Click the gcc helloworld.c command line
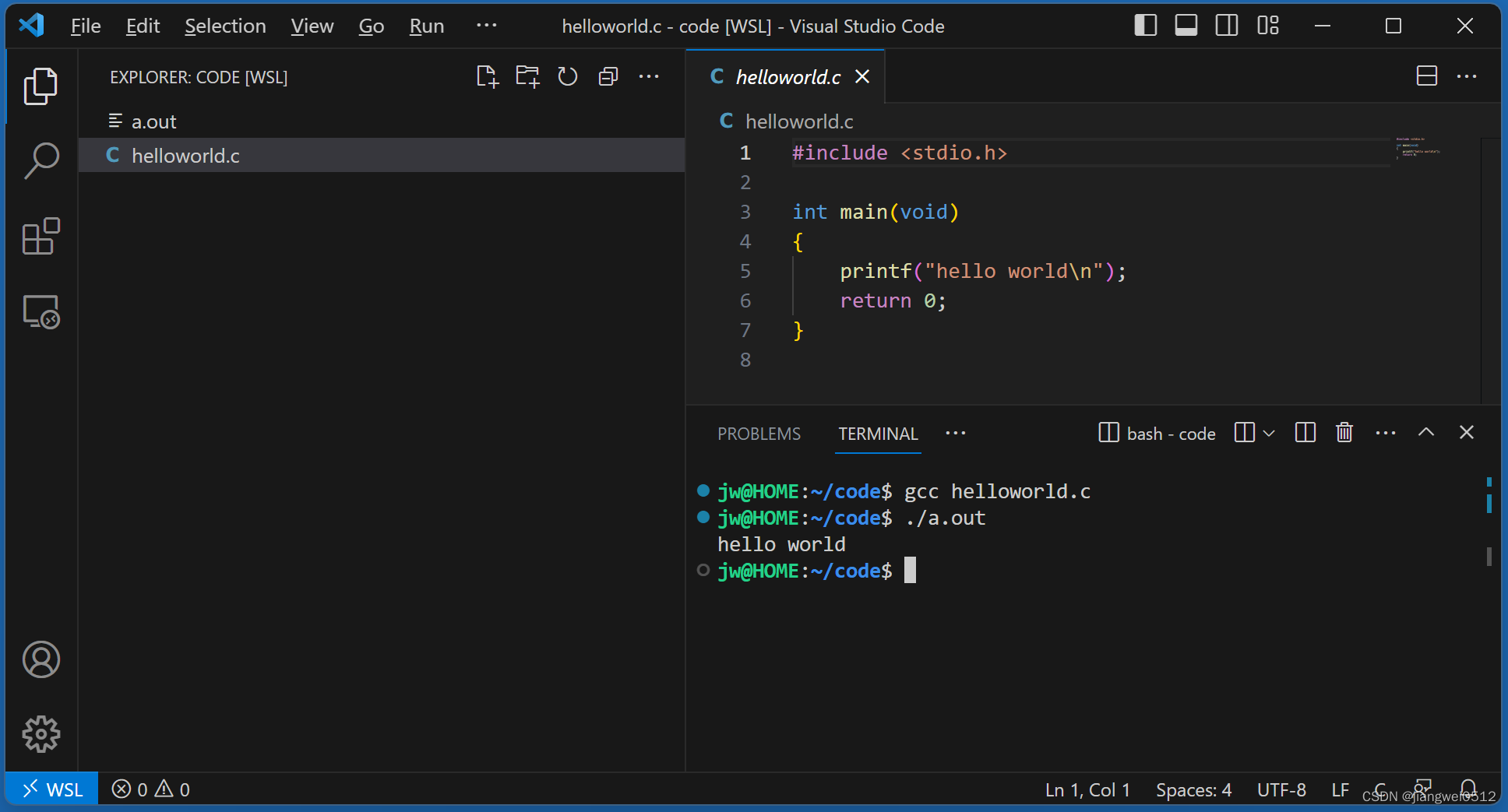This screenshot has height=812, width=1508. 998,491
